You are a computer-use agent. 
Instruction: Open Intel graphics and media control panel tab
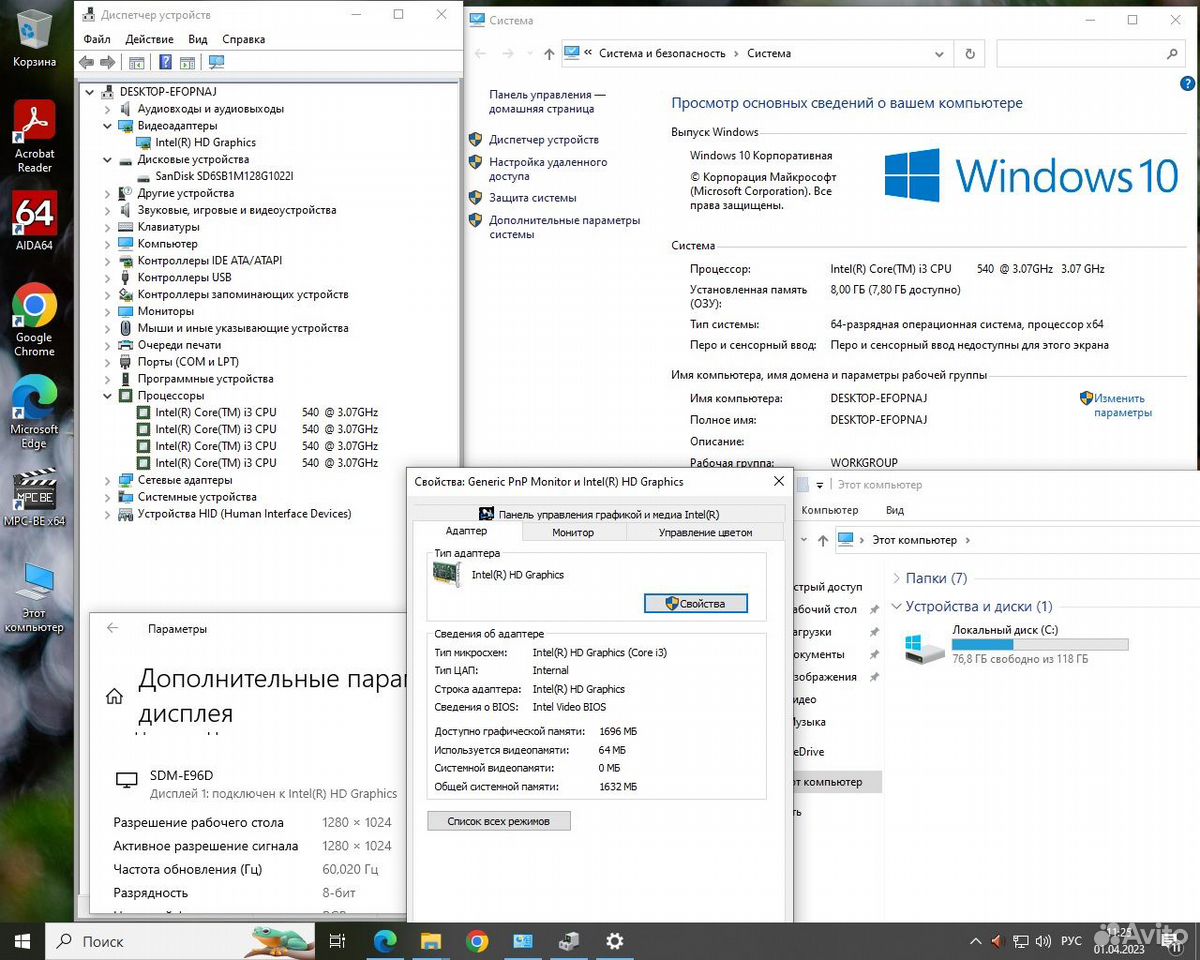[x=599, y=514]
